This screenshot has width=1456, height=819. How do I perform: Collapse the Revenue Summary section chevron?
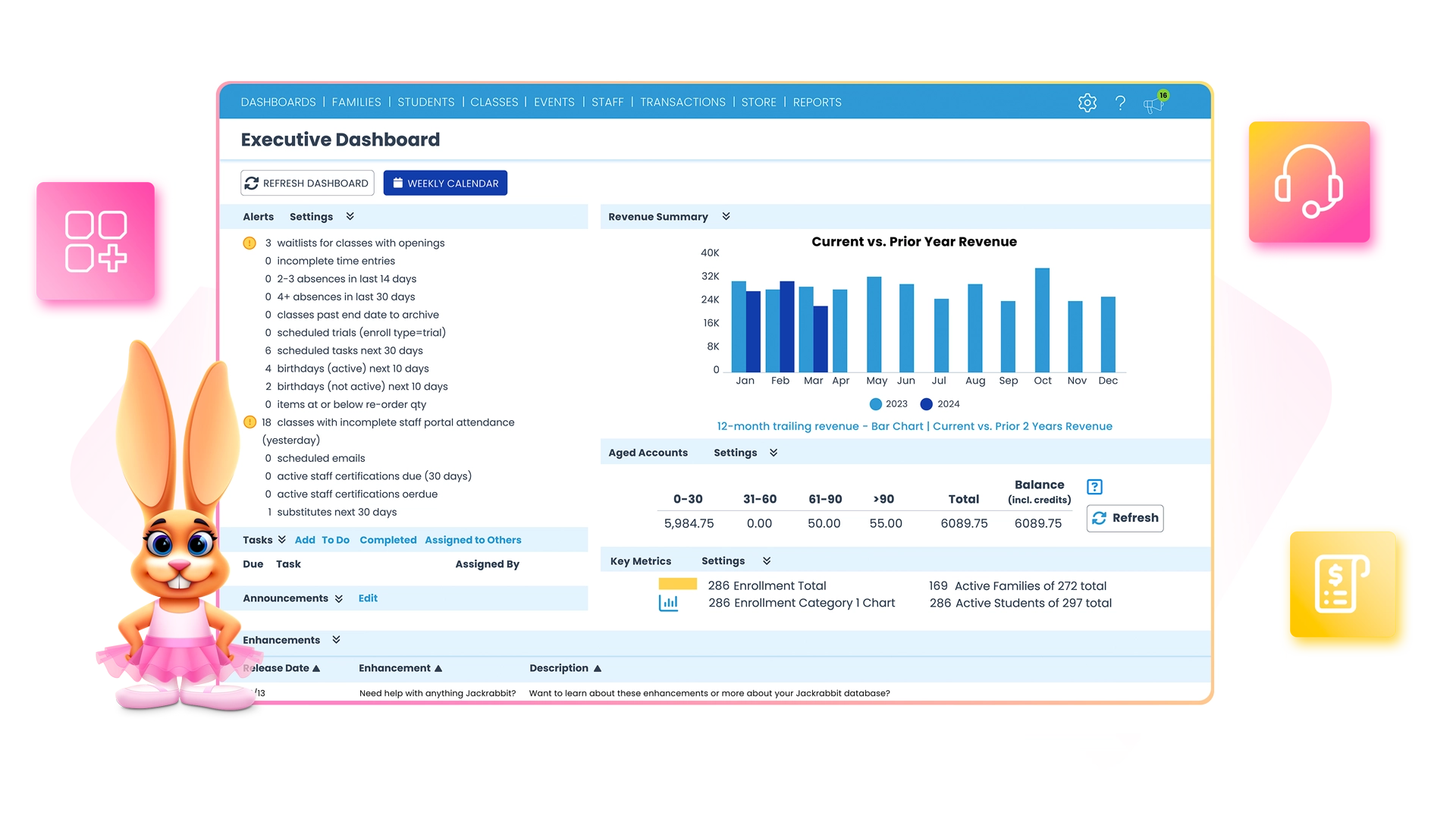click(725, 216)
